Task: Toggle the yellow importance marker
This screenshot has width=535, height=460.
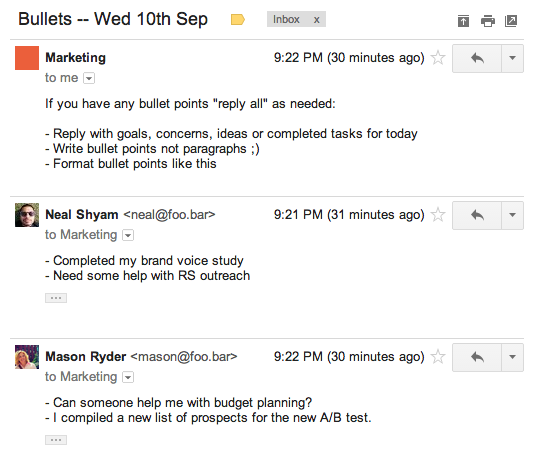Action: coord(238,19)
